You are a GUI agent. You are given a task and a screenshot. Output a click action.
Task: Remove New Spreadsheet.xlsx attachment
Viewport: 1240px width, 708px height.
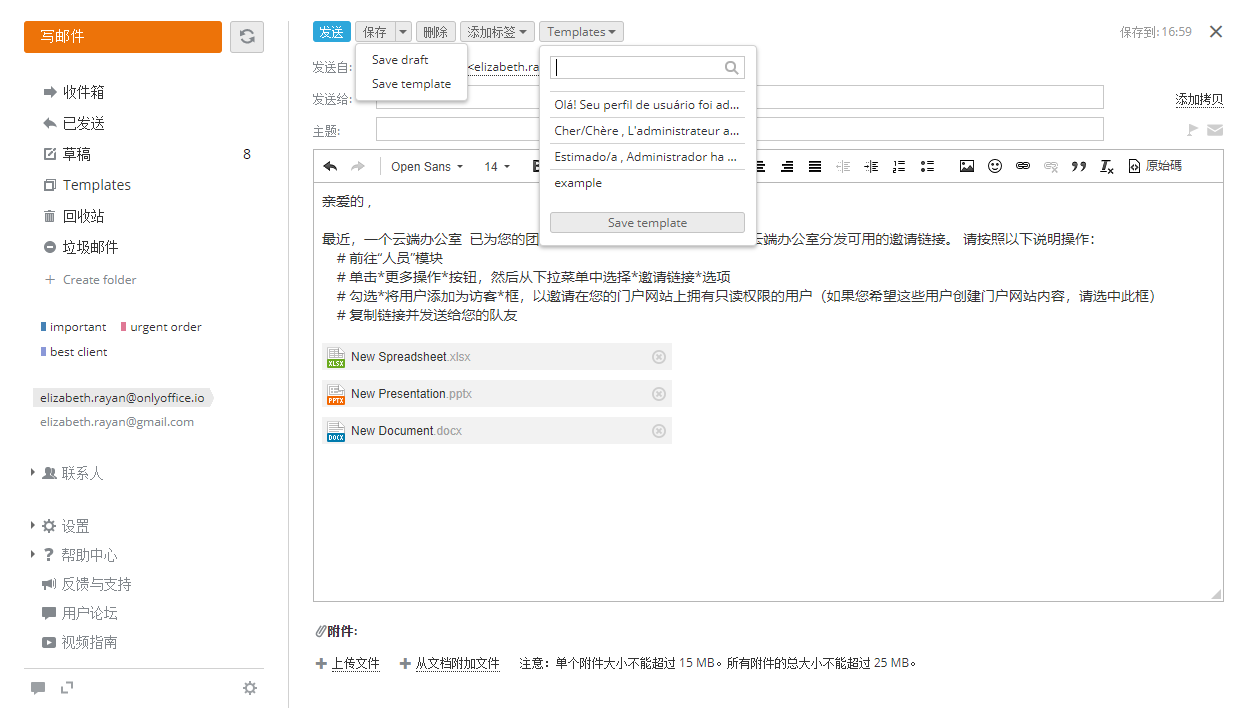pos(658,357)
